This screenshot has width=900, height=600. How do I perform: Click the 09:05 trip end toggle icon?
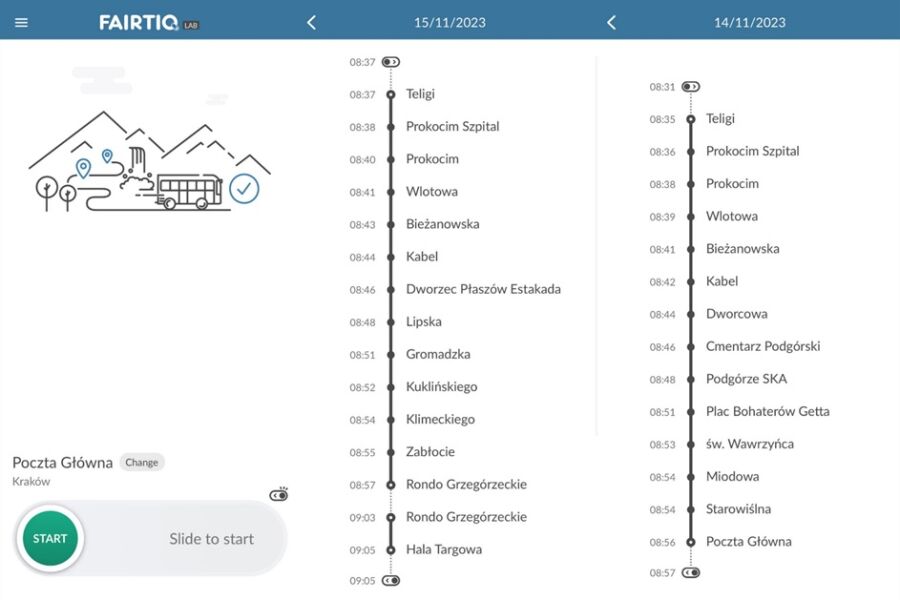(391, 580)
